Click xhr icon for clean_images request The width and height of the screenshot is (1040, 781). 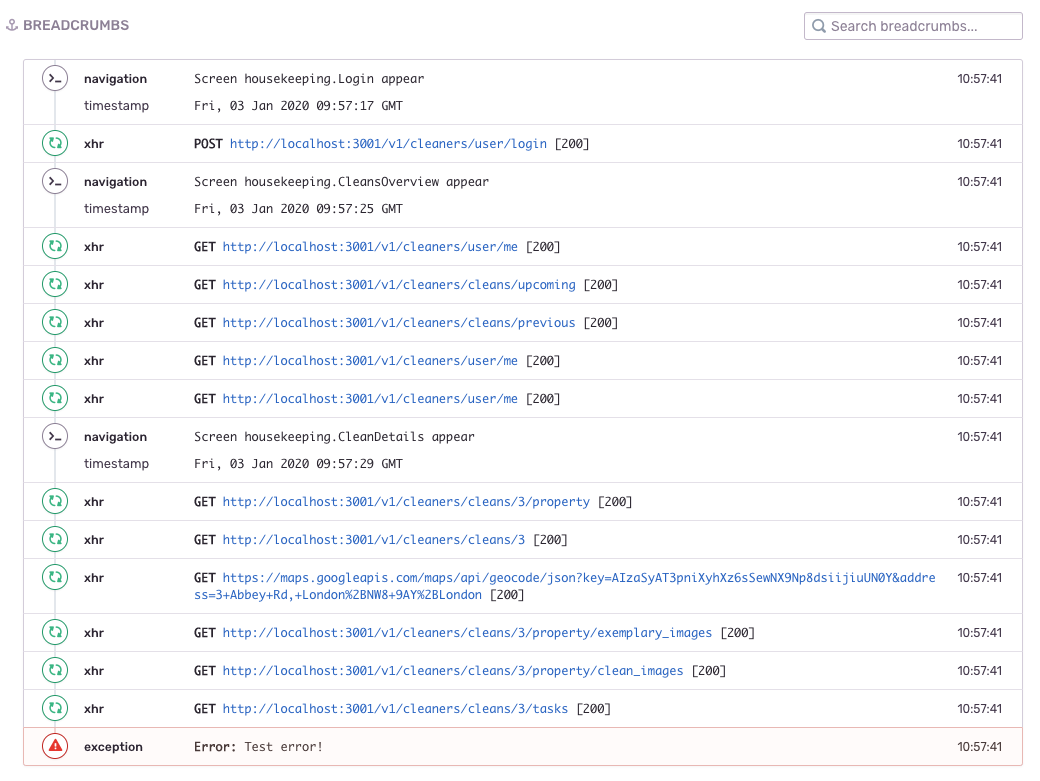coord(55,670)
